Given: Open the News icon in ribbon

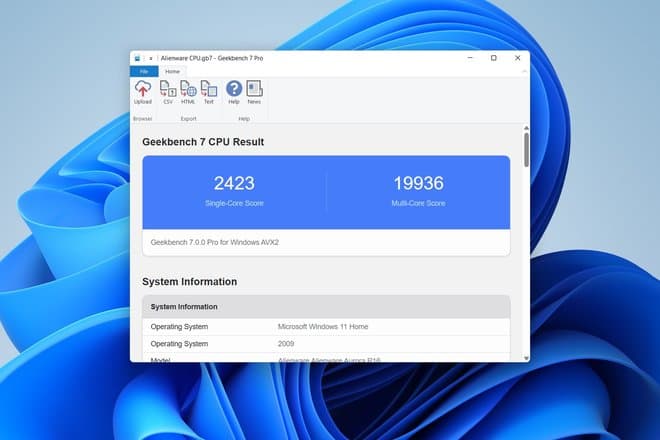Looking at the screenshot, I should pos(254,93).
